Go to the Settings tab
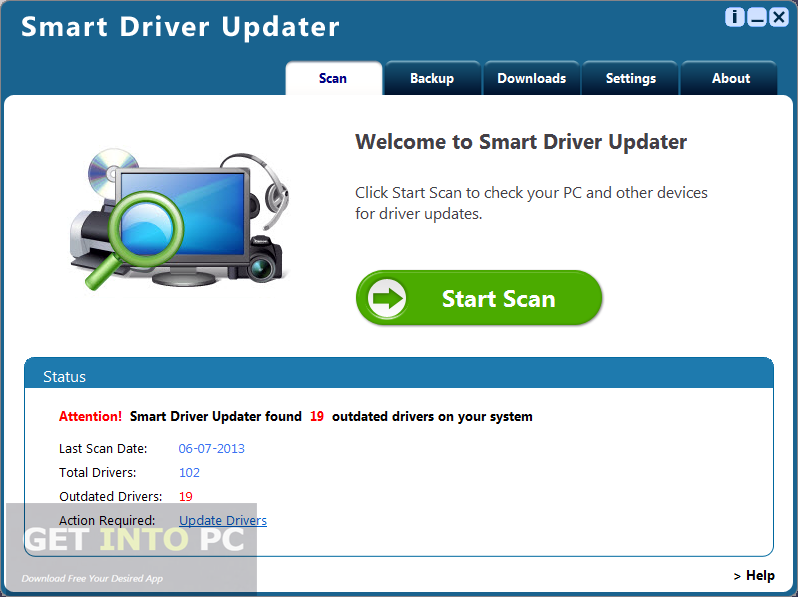Image resolution: width=798 pixels, height=597 pixels. tap(631, 78)
